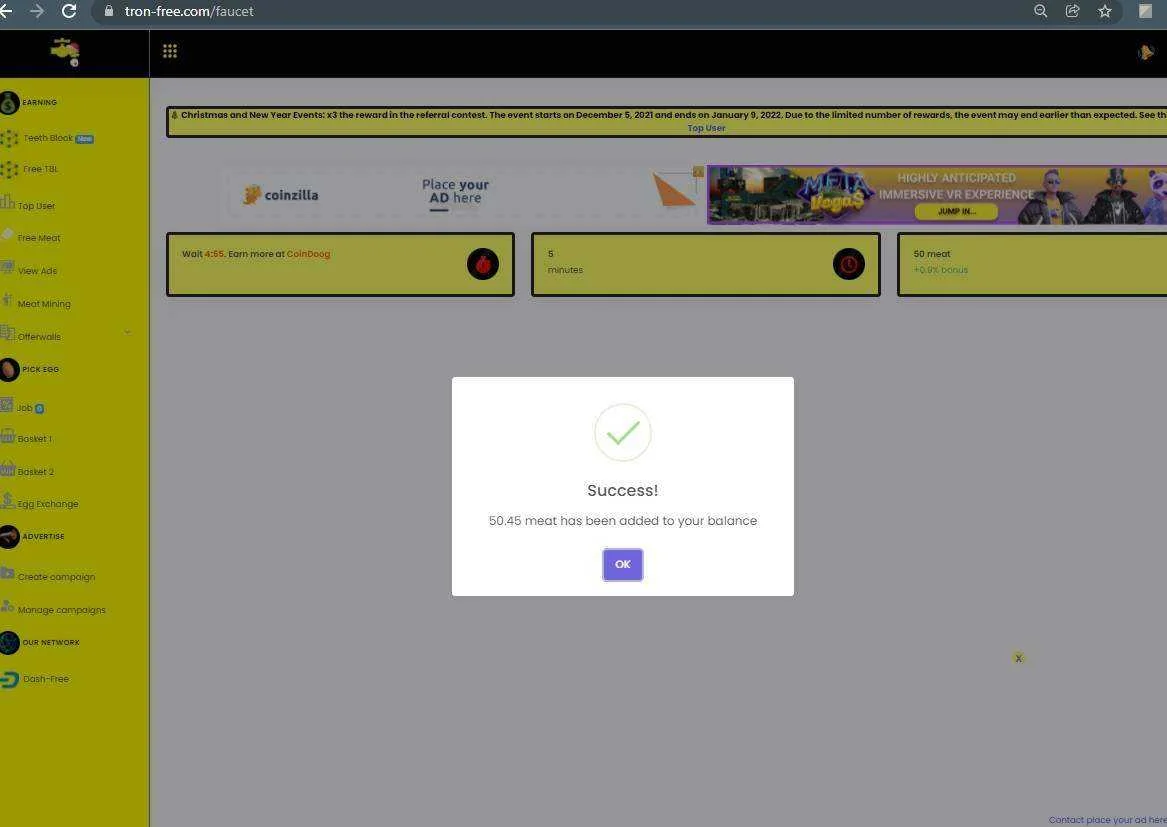Open browser zoom magnifier icon

click(x=1040, y=11)
